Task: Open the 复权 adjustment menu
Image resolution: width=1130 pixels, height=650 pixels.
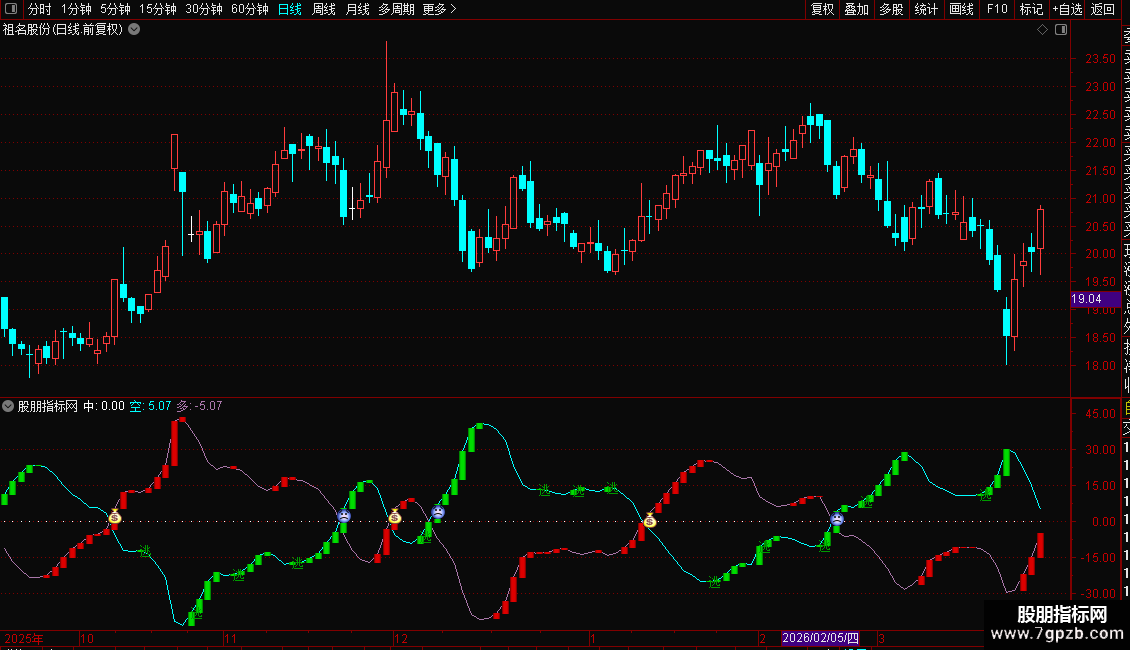Action: pyautogui.click(x=822, y=9)
